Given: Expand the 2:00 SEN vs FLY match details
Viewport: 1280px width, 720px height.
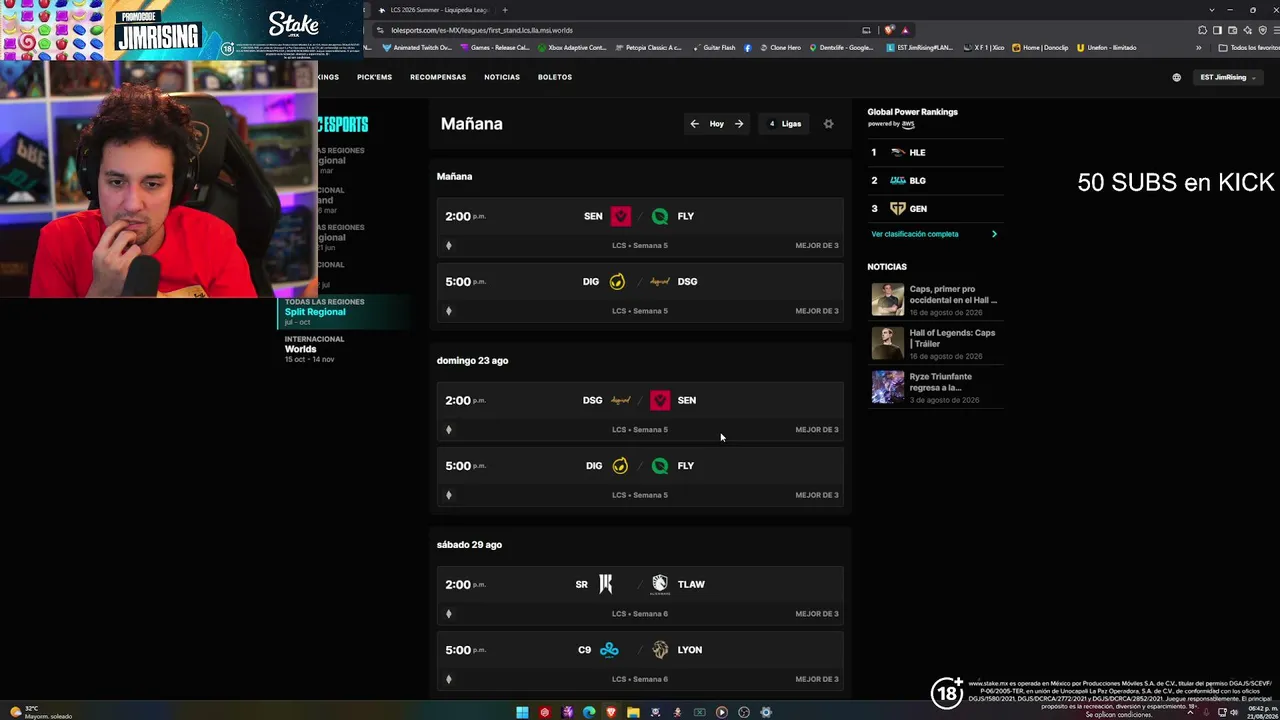Looking at the screenshot, I should tap(448, 245).
